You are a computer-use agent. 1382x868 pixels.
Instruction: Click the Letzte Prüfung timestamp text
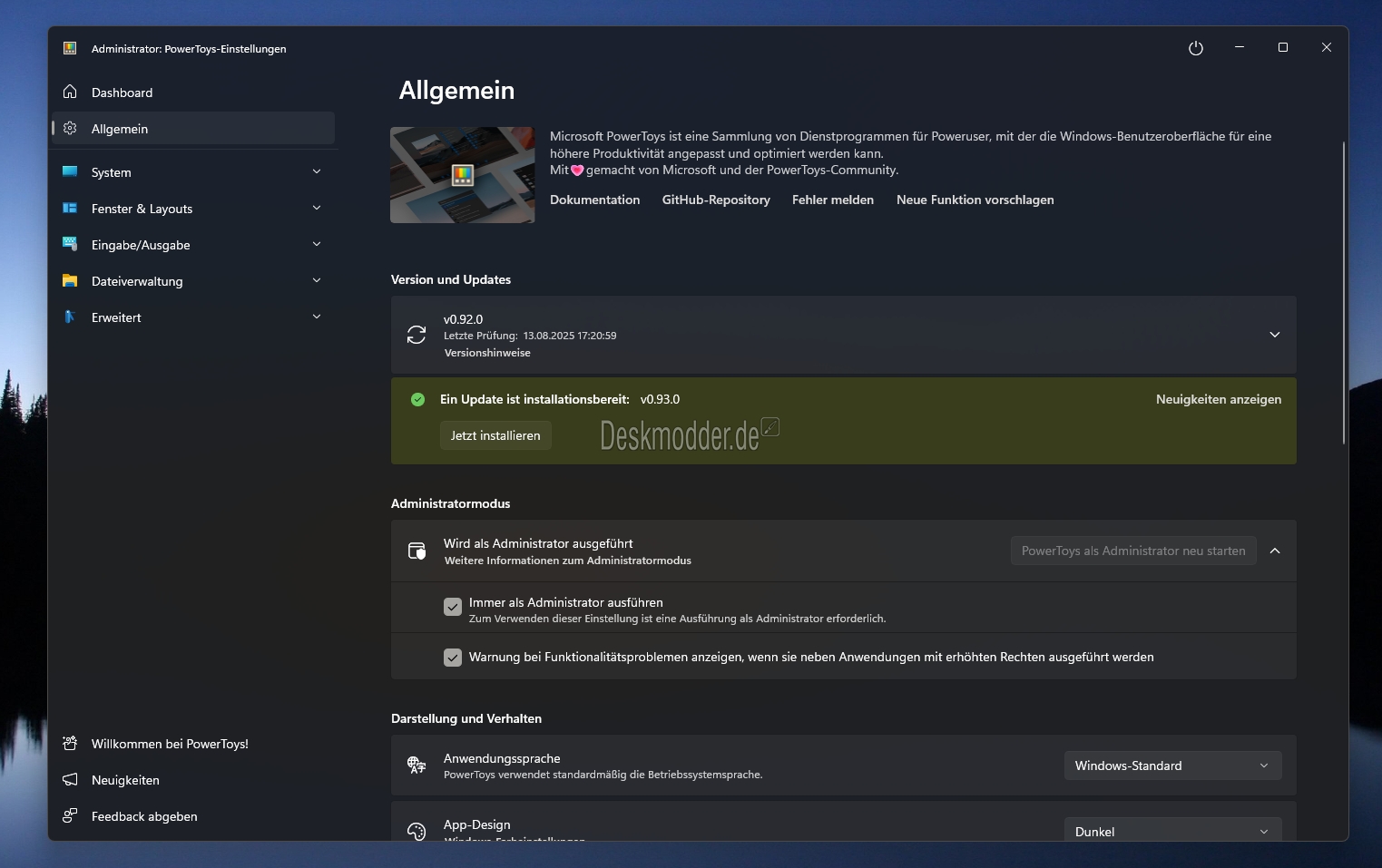(530, 336)
